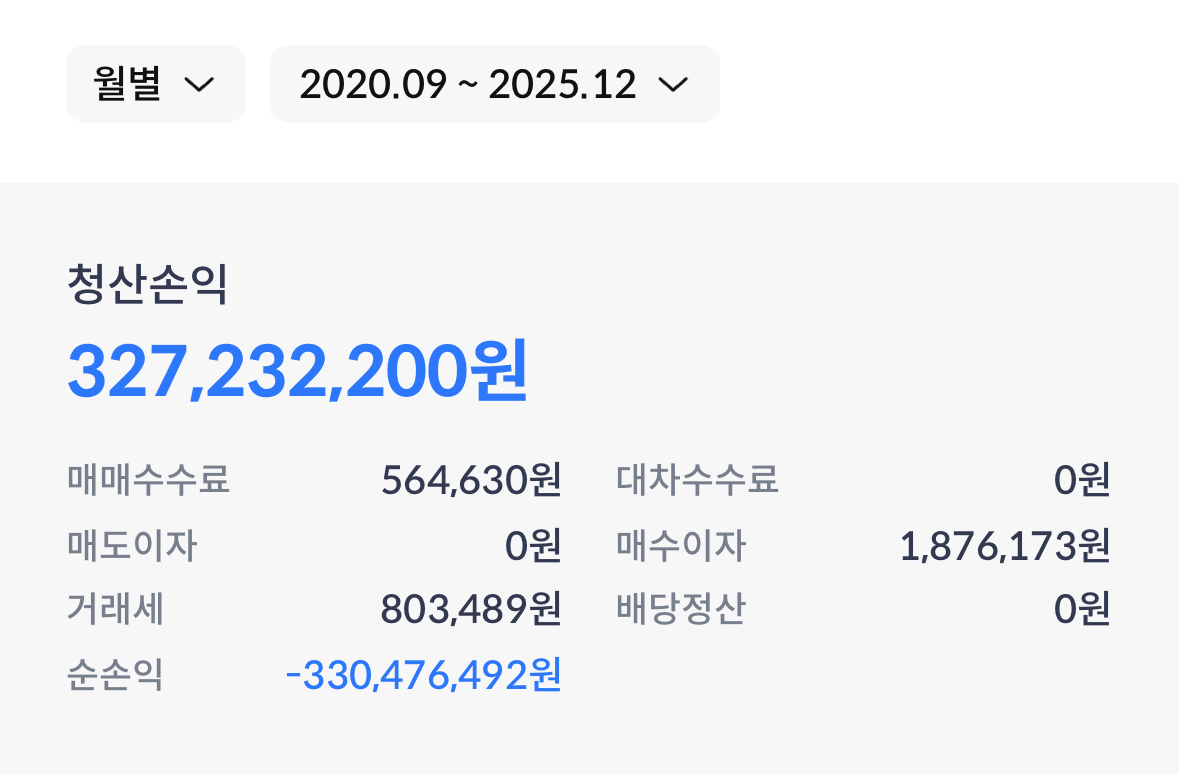
Task: Select the 803,489원 transaction tax value
Action: pos(471,610)
